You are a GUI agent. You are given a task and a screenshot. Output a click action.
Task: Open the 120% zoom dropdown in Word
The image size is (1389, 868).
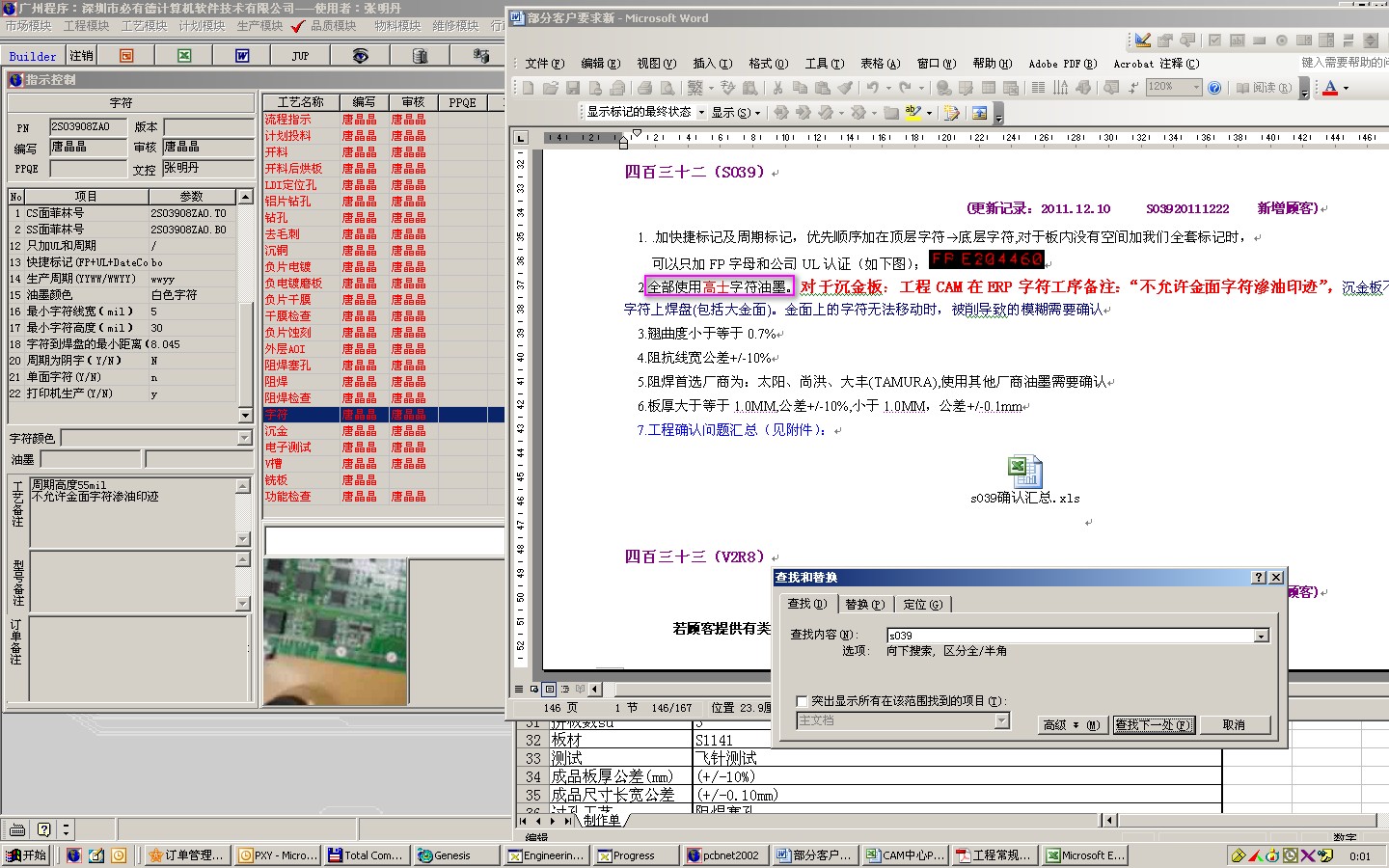point(1196,88)
